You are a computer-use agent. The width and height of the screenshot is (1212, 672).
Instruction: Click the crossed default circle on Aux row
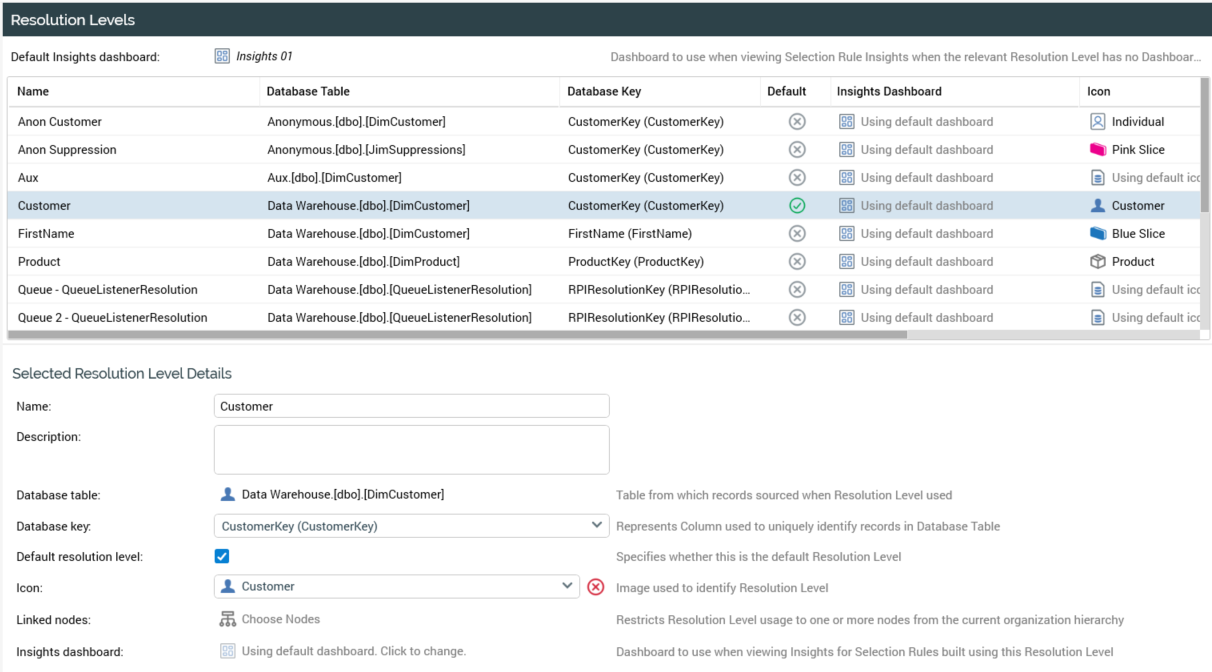797,177
